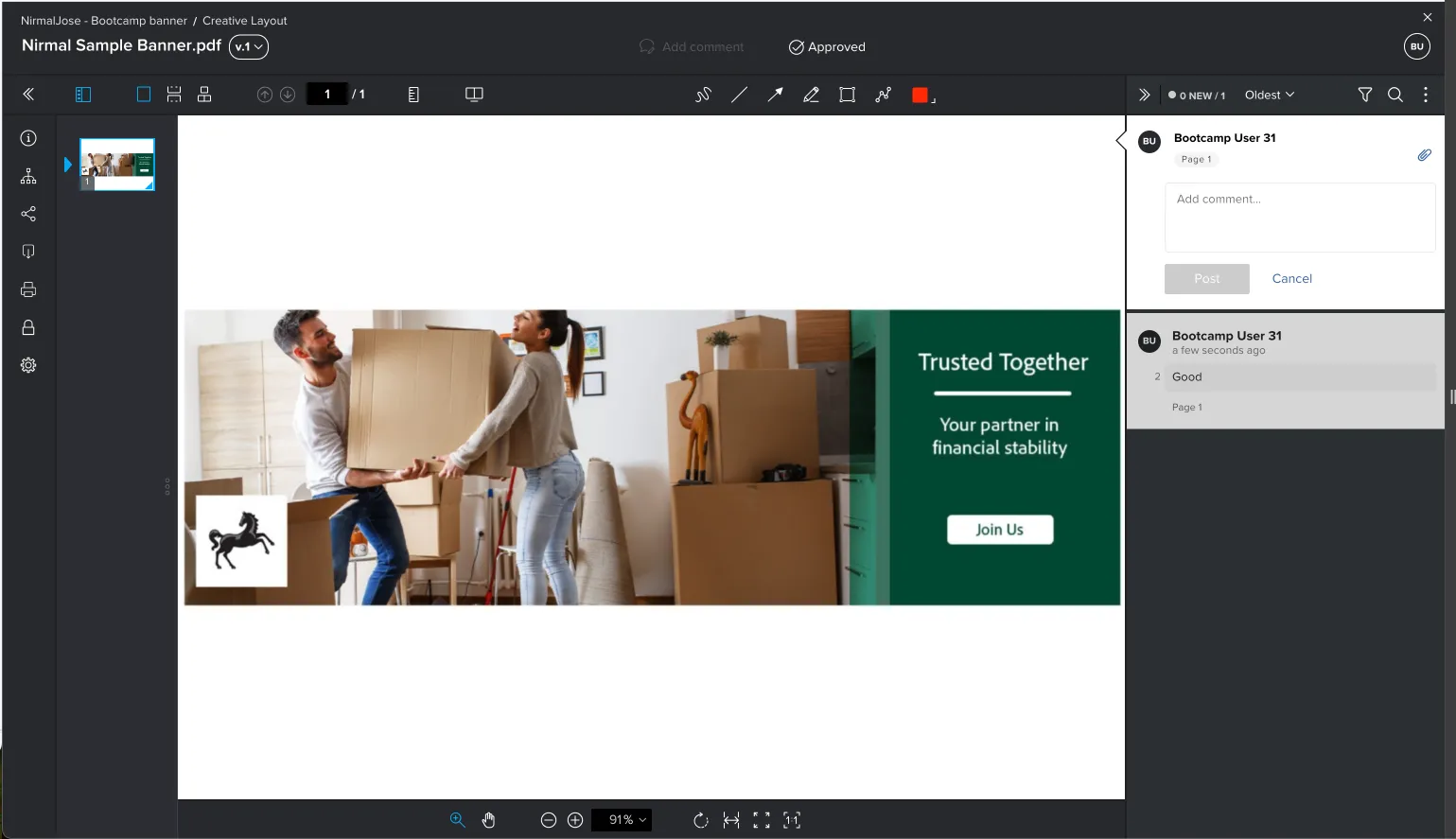Screen dimensions: 1456x839
Task: Click the Post comment button
Action: click(1207, 278)
